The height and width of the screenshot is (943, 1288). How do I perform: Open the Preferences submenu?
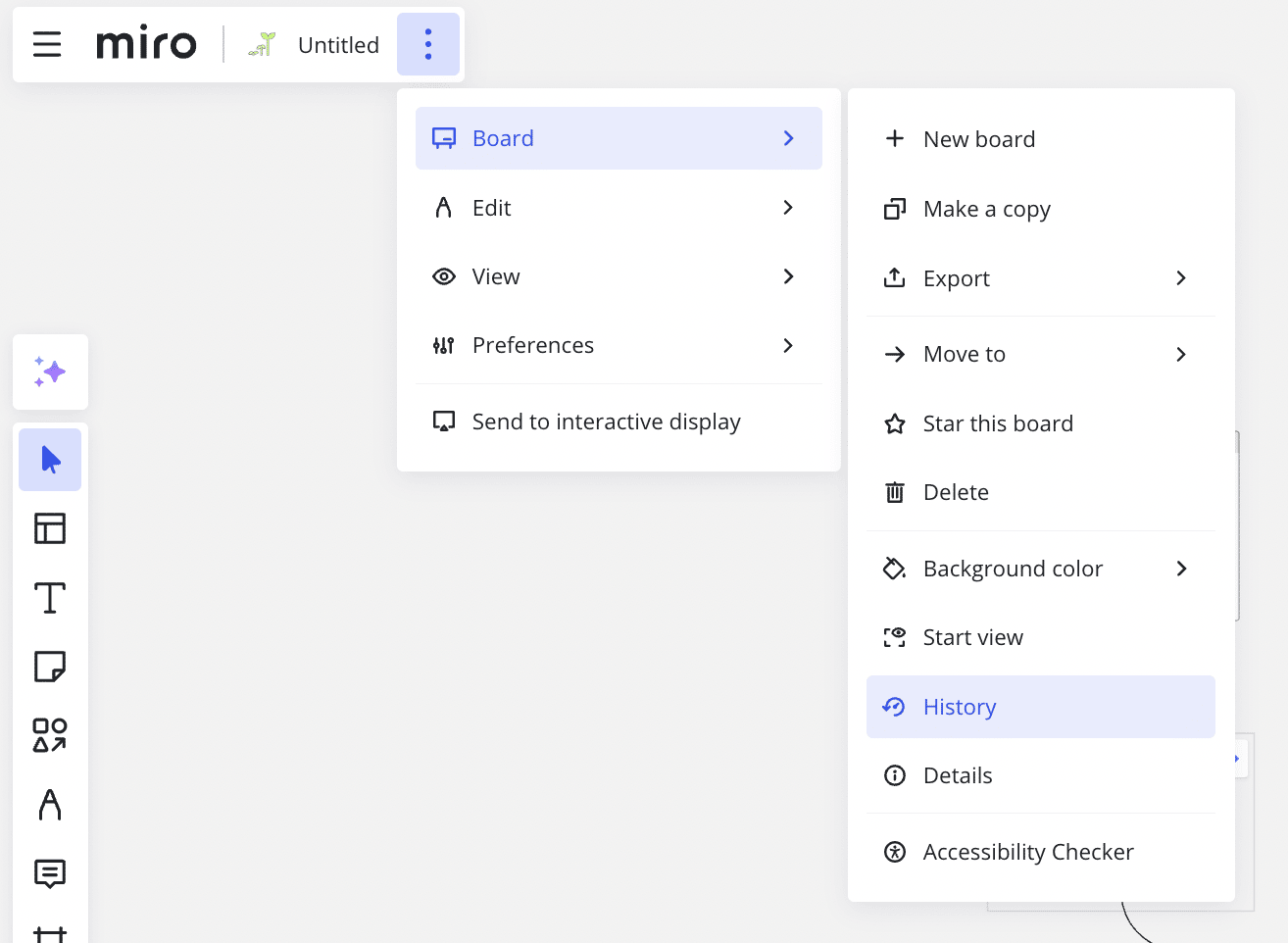(618, 345)
